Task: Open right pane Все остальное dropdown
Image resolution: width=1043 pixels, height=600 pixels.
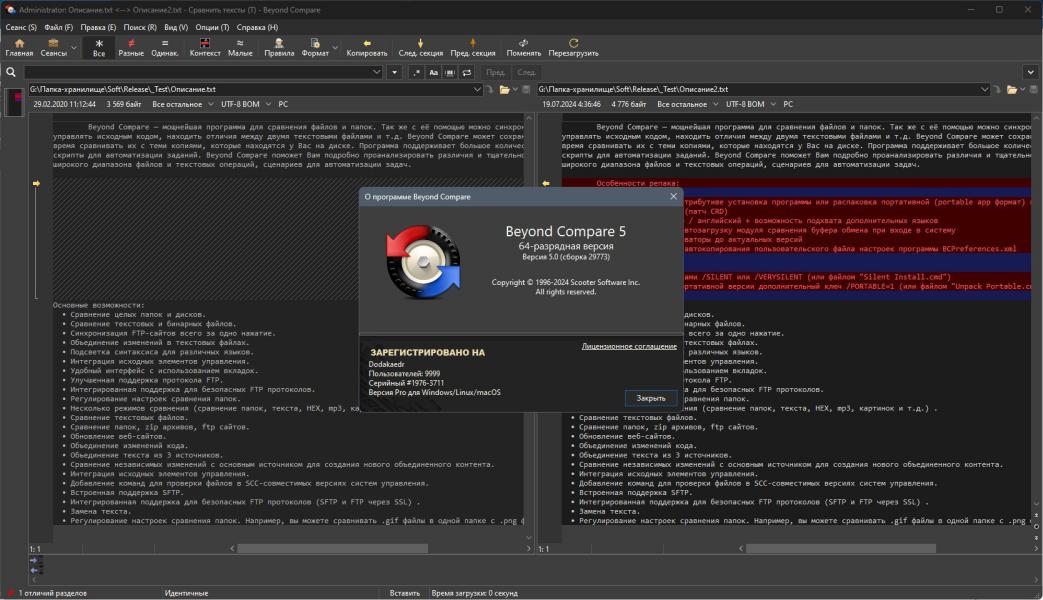Action: 687,104
